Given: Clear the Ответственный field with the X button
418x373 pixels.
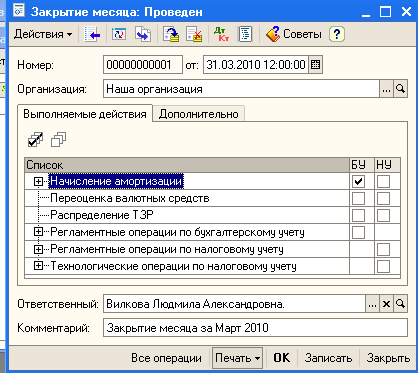Looking at the screenshot, I should pos(386,304).
